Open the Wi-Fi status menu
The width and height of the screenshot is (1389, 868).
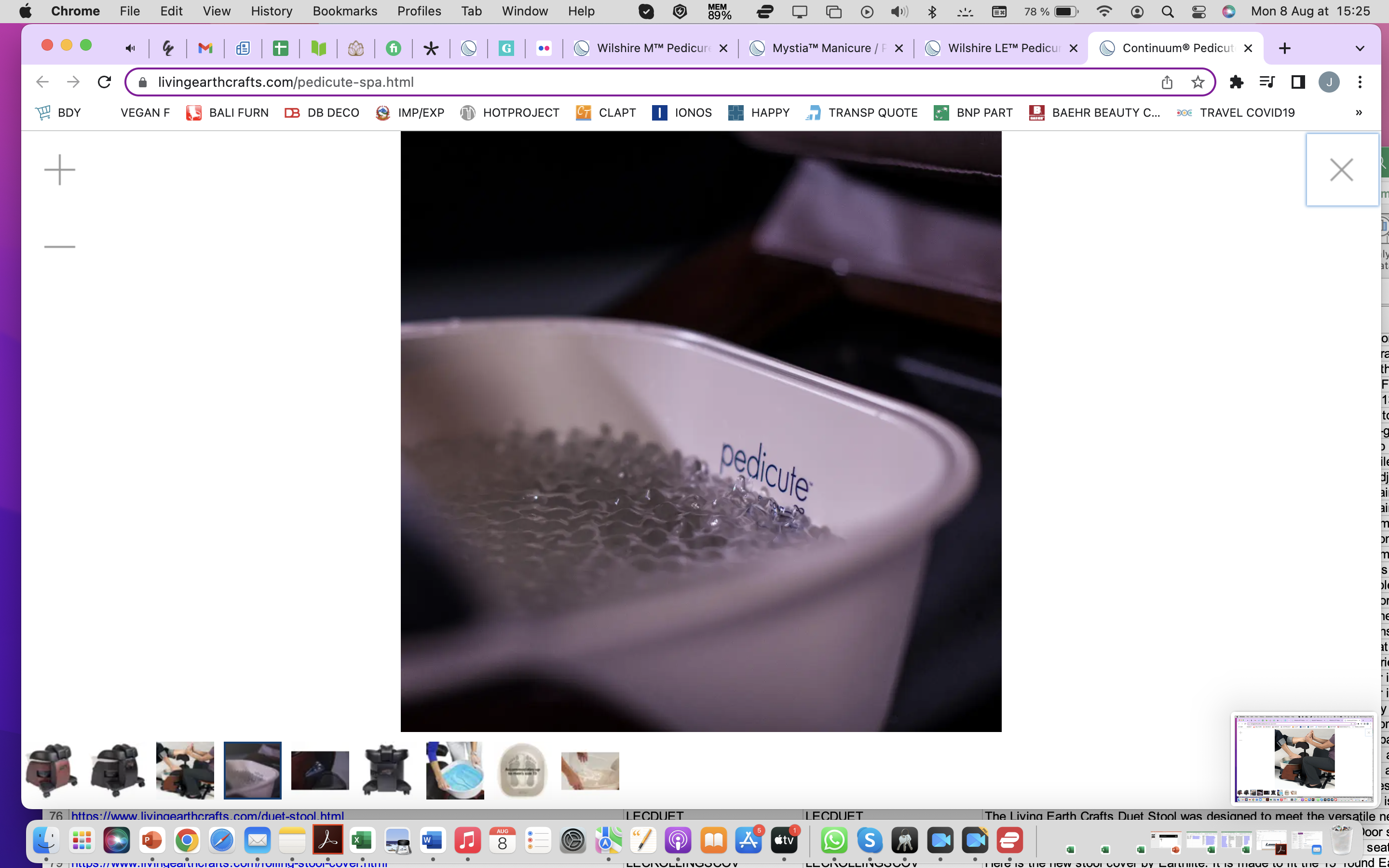(x=1104, y=12)
